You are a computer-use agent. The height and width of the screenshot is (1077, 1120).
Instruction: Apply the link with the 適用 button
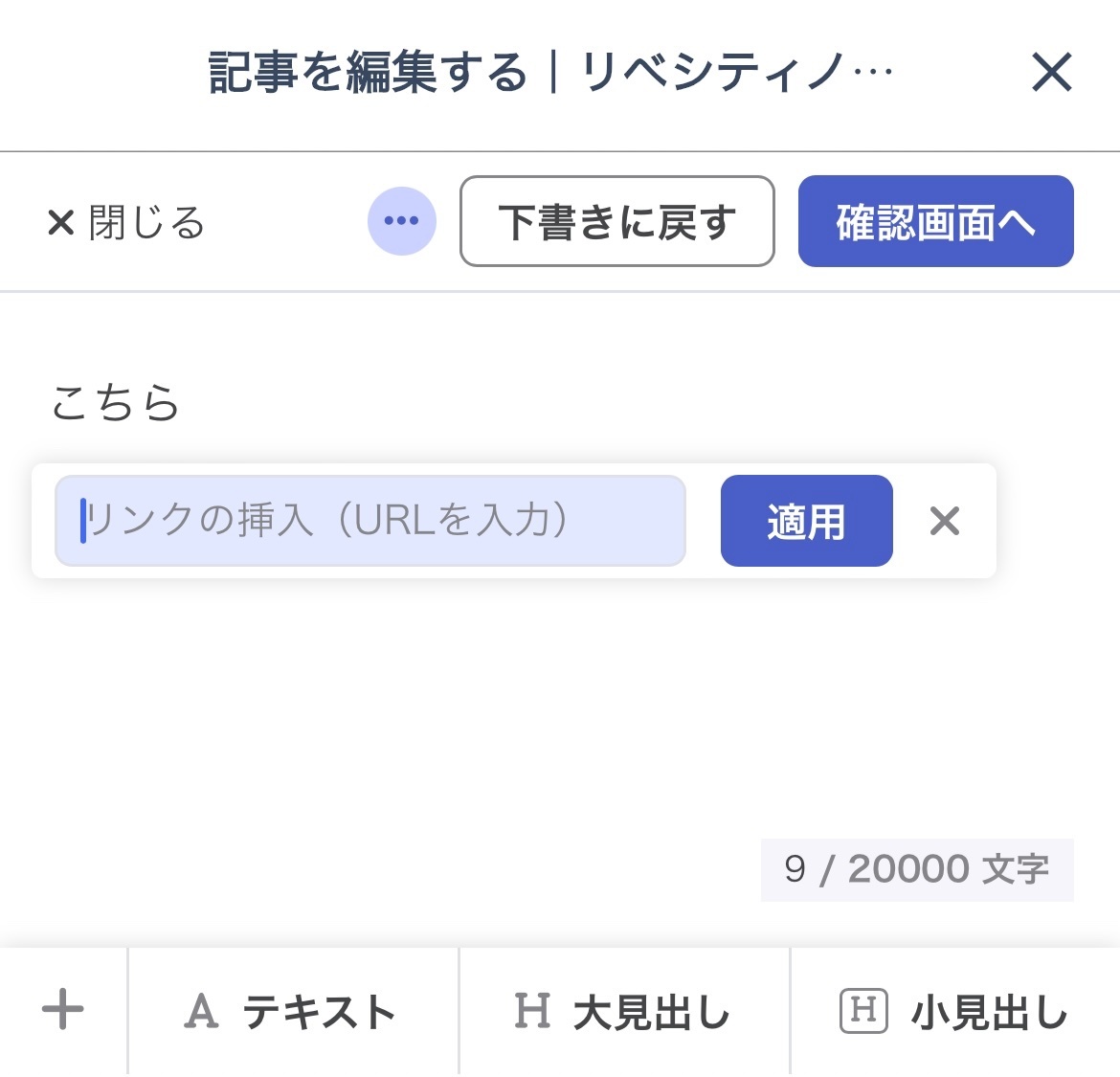(x=806, y=521)
